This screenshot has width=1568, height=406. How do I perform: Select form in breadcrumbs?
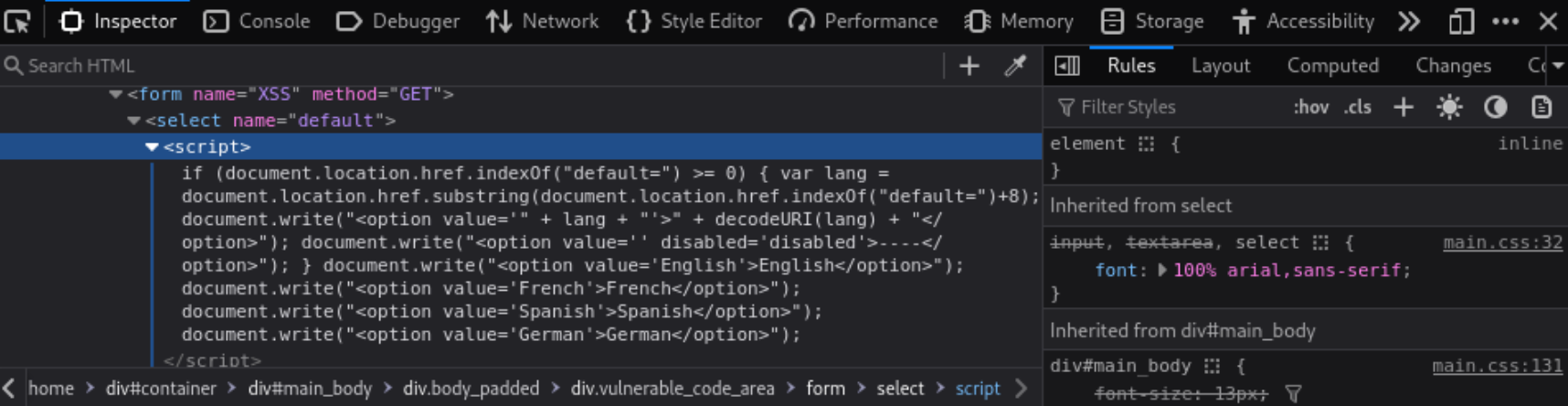tap(825, 389)
